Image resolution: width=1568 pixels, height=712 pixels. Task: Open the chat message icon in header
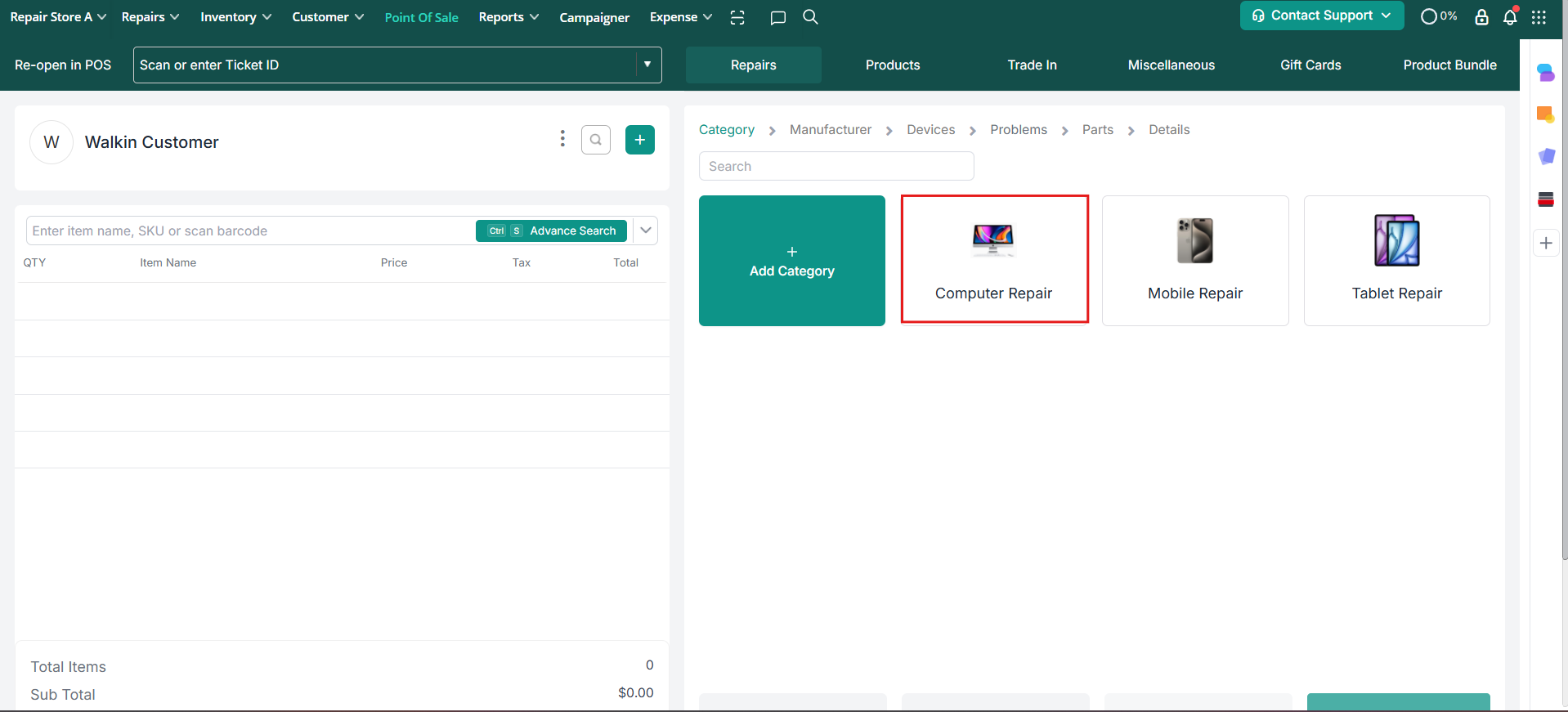[777, 17]
